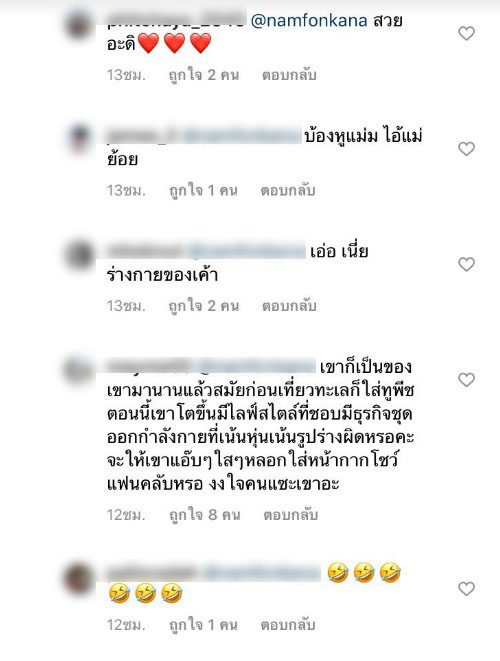The height and width of the screenshot is (661, 500).
Task: Like the comment with three red hearts
Action: coord(466,33)
